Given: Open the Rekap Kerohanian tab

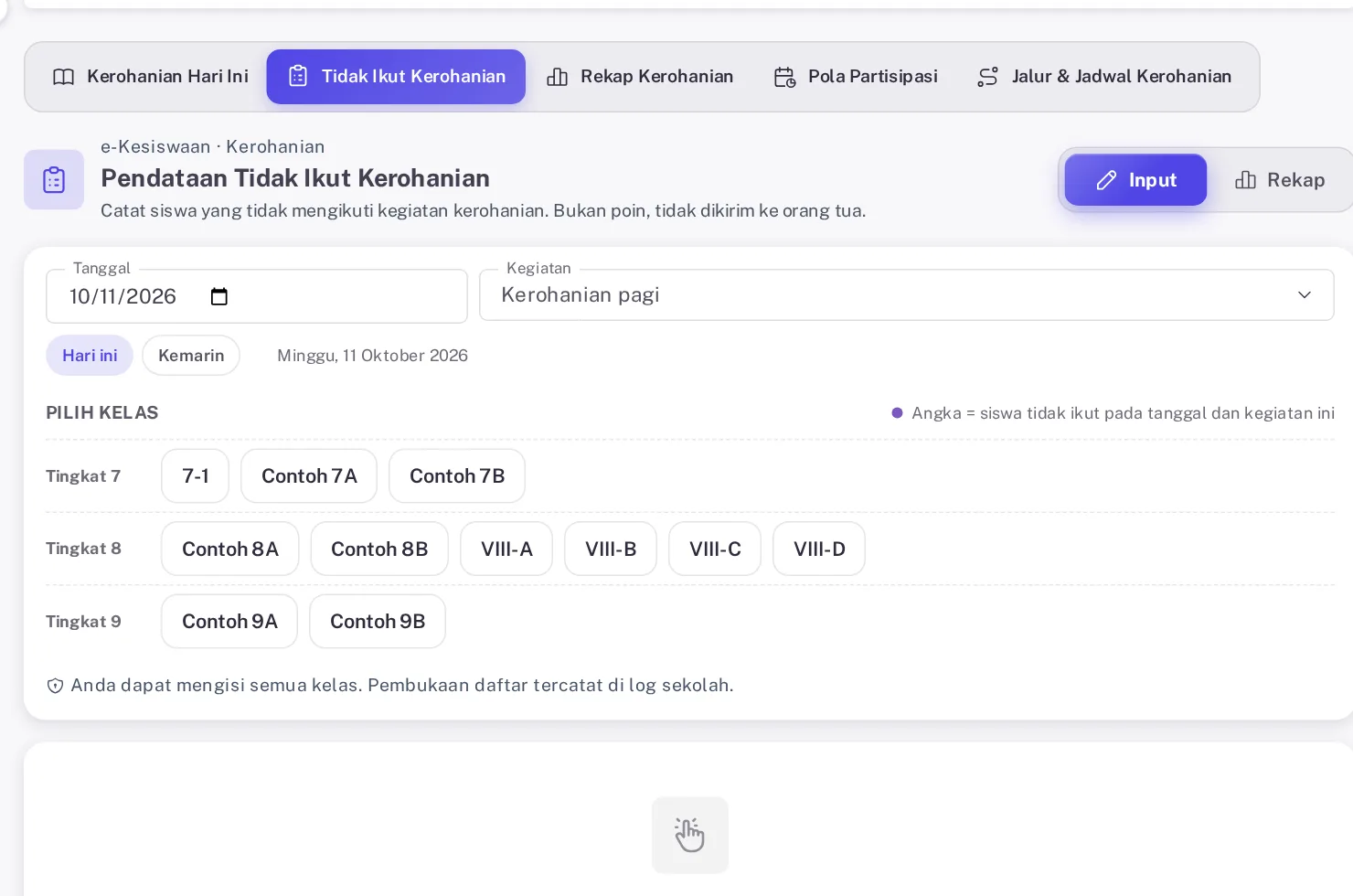Looking at the screenshot, I should tap(640, 77).
